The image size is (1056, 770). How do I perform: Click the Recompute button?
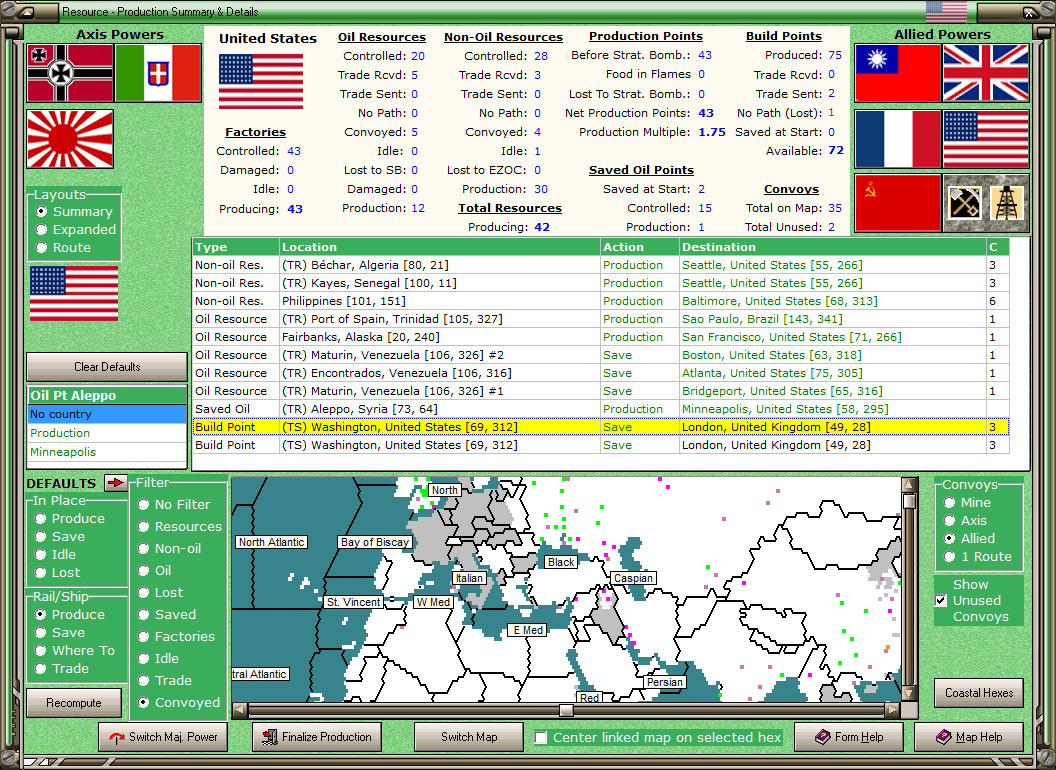[x=74, y=703]
